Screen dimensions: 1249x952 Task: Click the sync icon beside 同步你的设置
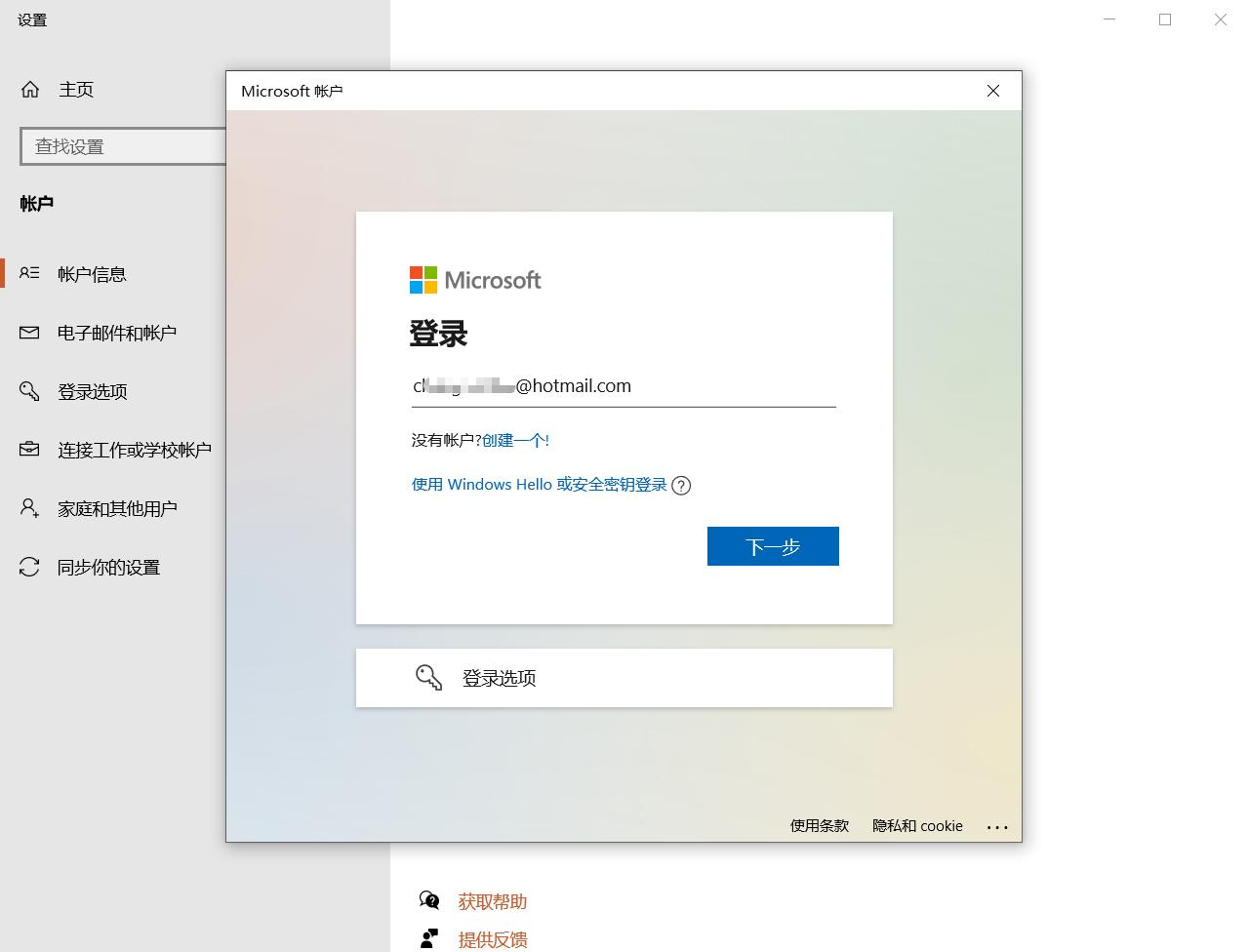(x=27, y=567)
